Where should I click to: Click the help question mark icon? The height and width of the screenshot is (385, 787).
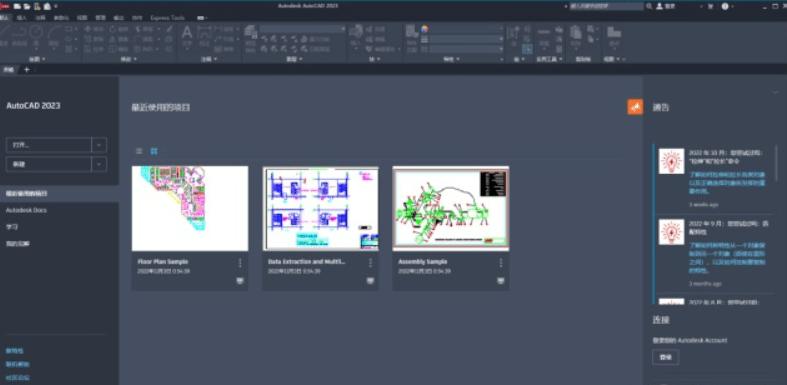(725, 6)
